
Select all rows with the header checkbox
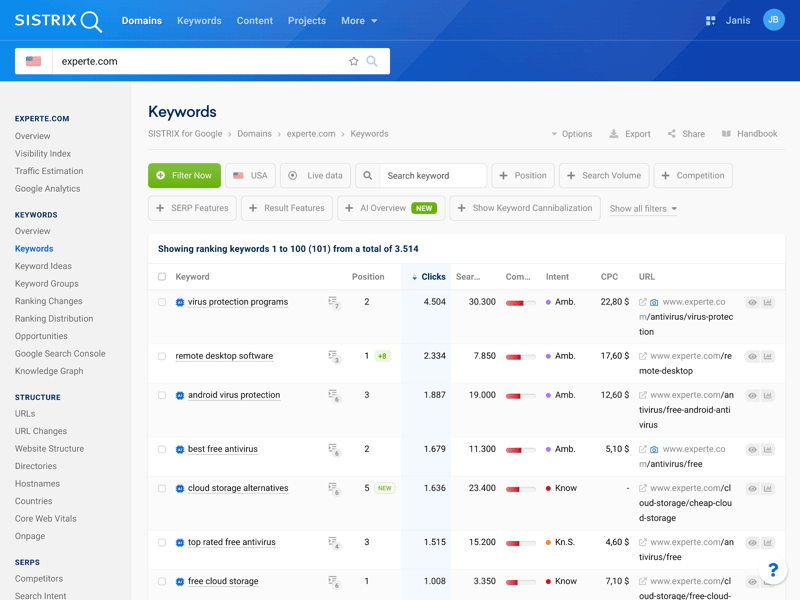point(162,277)
